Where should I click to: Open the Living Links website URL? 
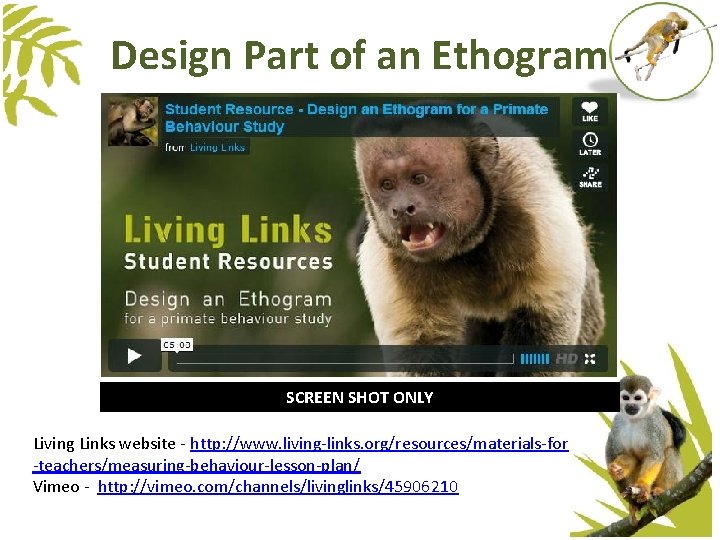pyautogui.click(x=379, y=444)
